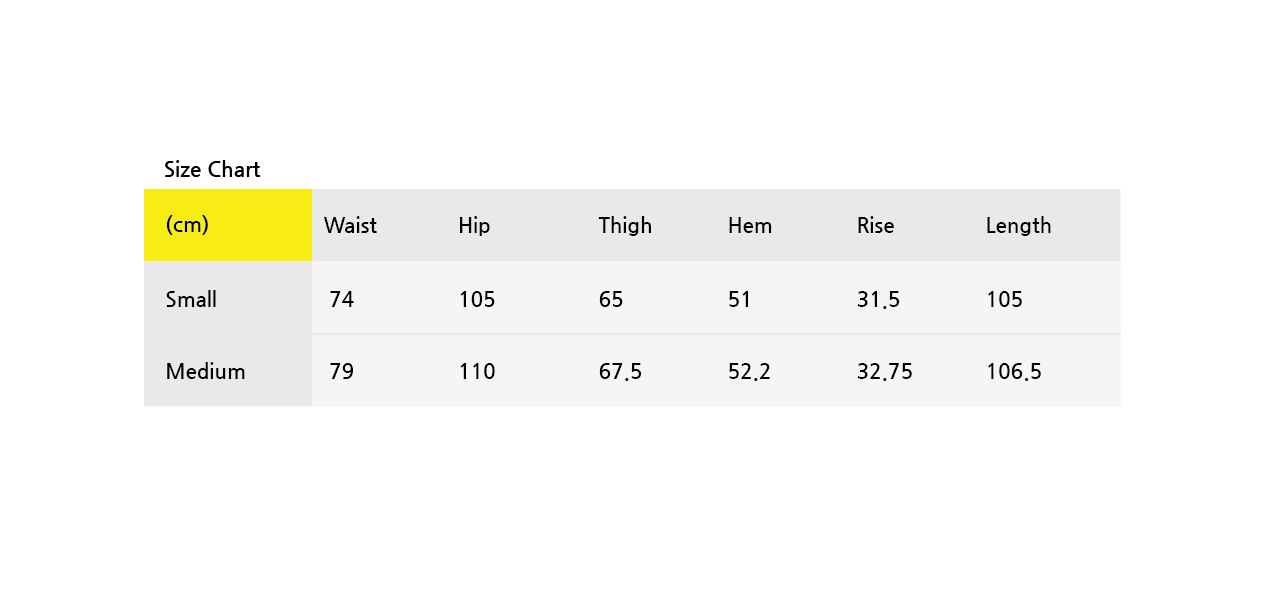Screen dimensions: 1265x596
Task: Click the Small hem value 51
Action: tap(739, 299)
